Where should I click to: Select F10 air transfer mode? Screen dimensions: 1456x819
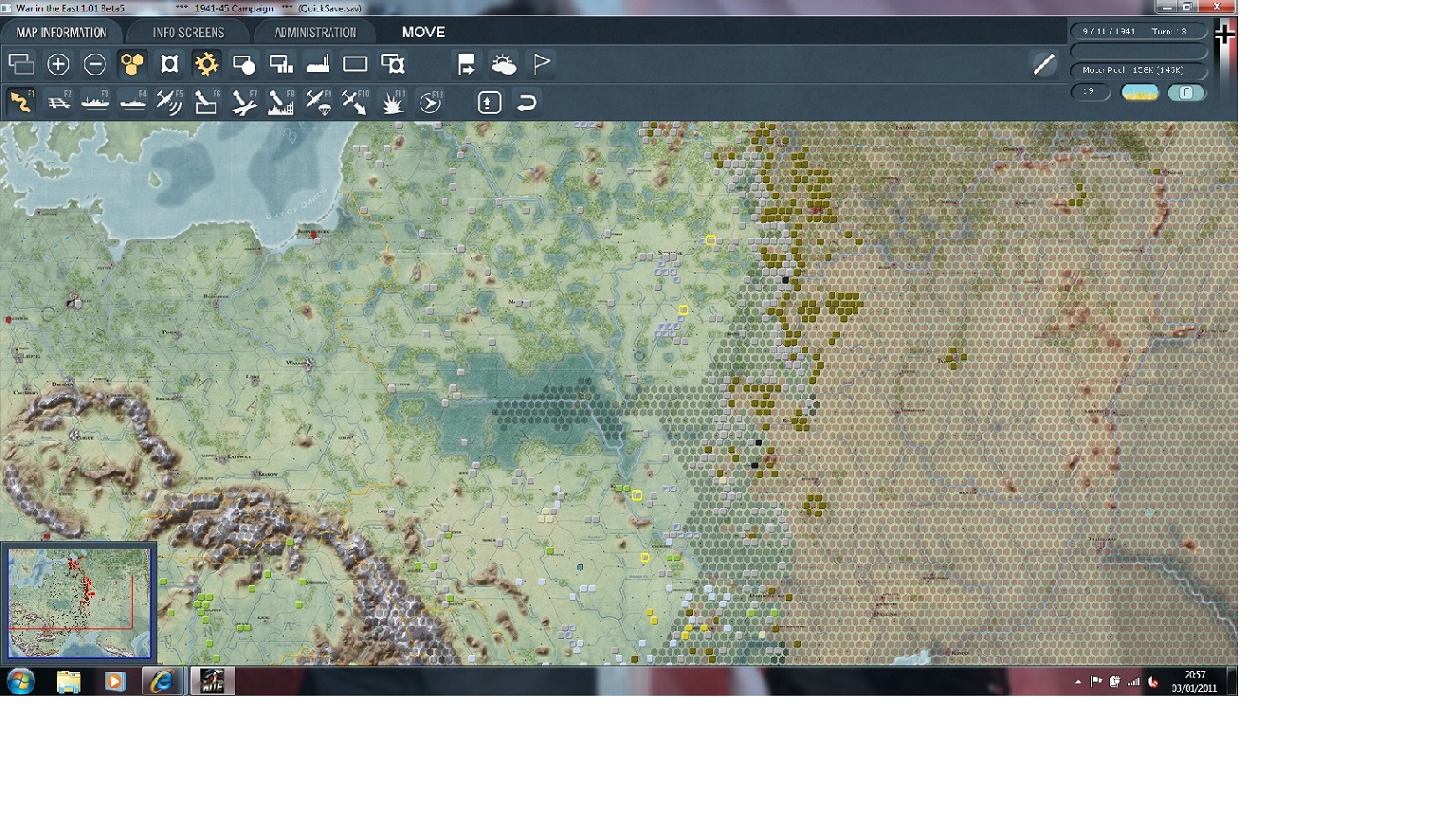coord(355,102)
